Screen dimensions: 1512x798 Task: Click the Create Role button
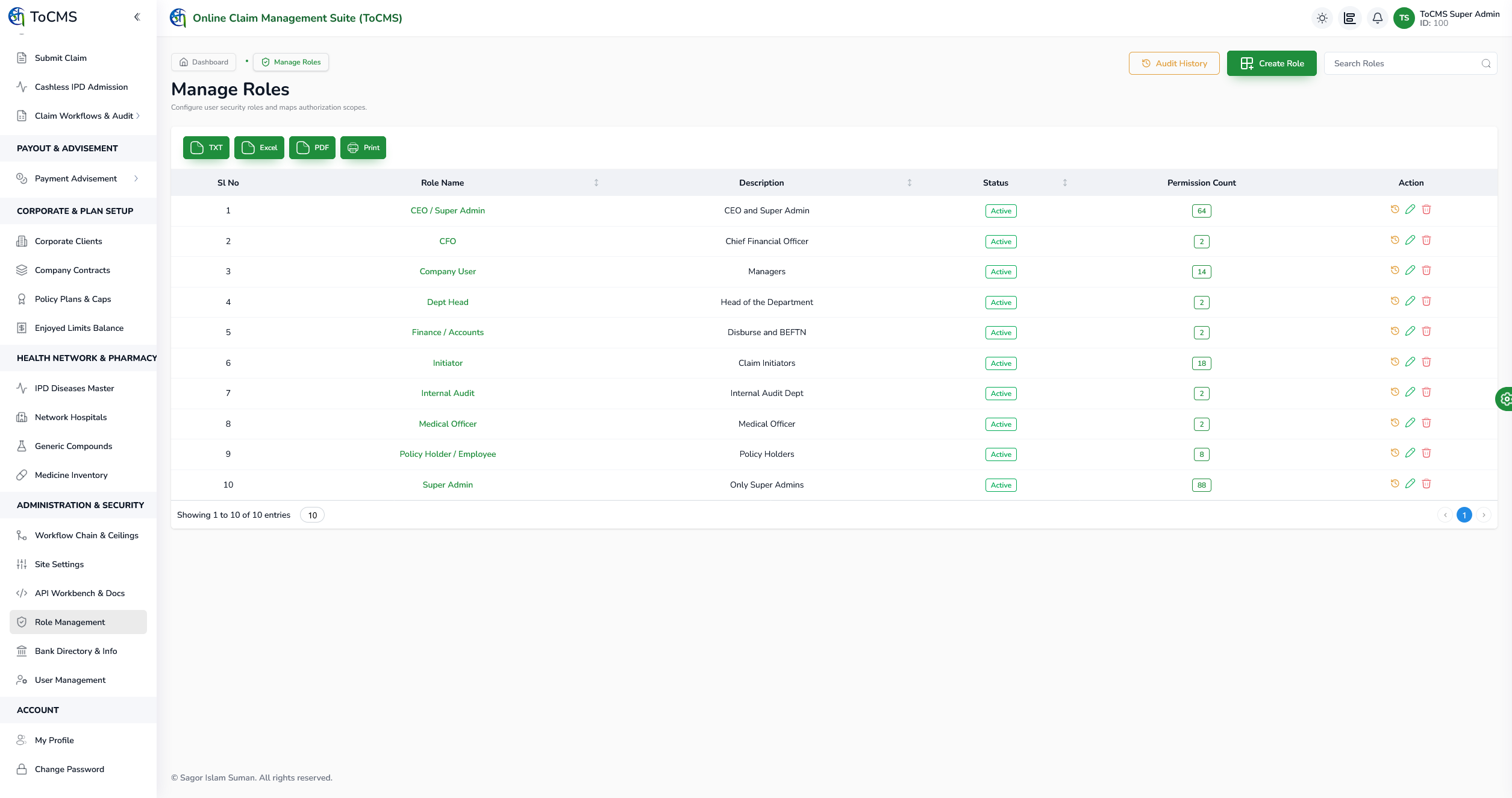1272,63
